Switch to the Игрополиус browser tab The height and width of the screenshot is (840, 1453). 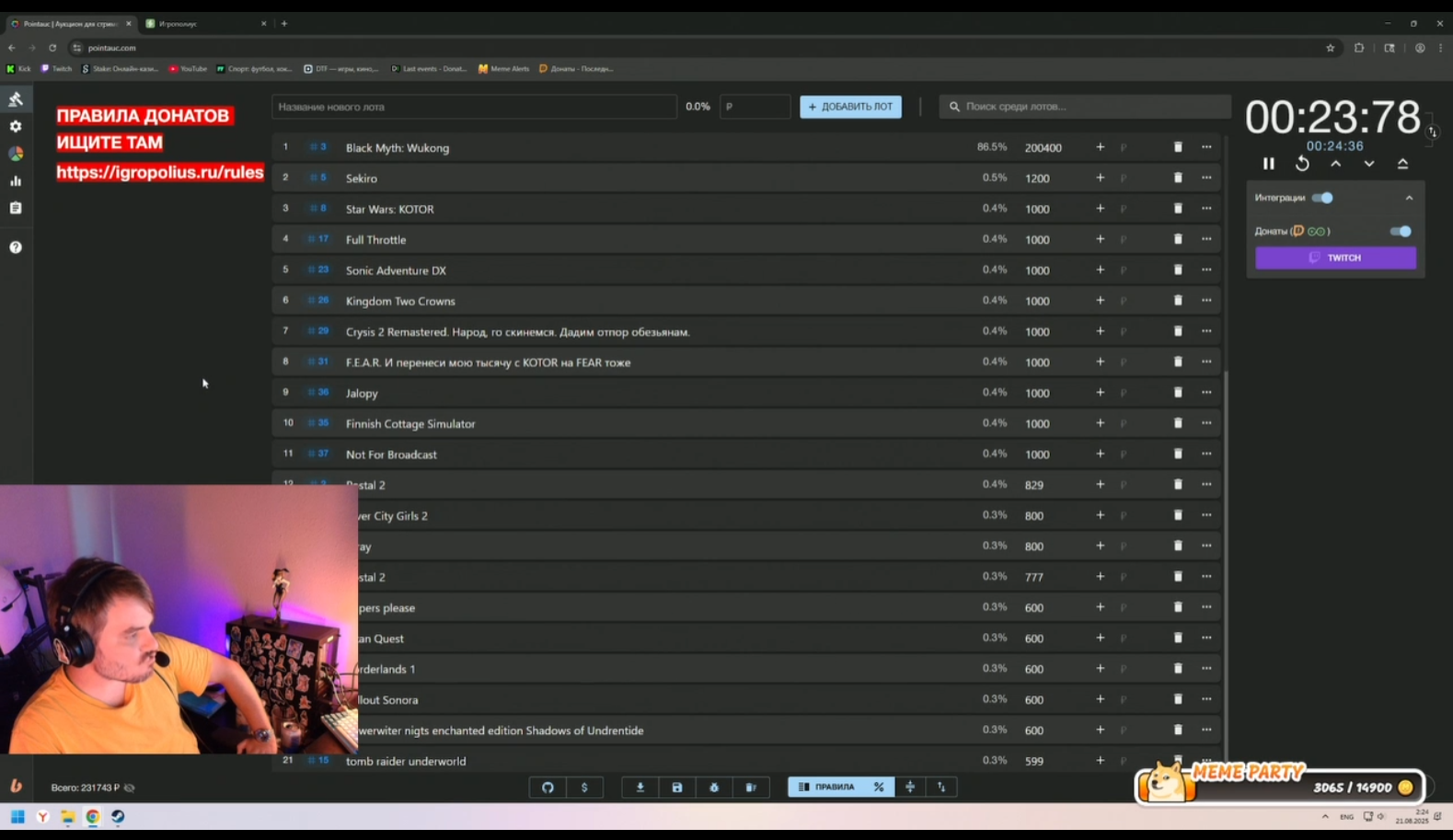[205, 24]
